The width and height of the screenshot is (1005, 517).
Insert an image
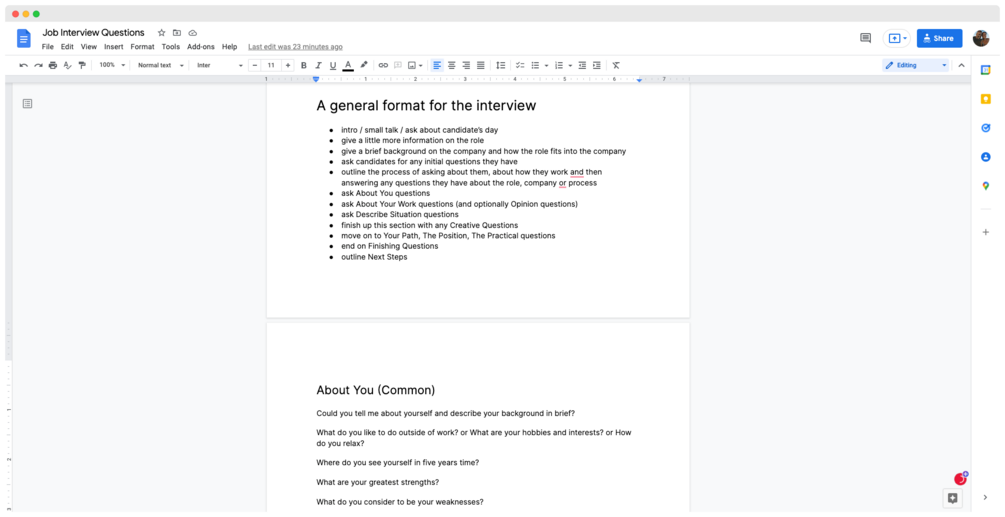(412, 65)
